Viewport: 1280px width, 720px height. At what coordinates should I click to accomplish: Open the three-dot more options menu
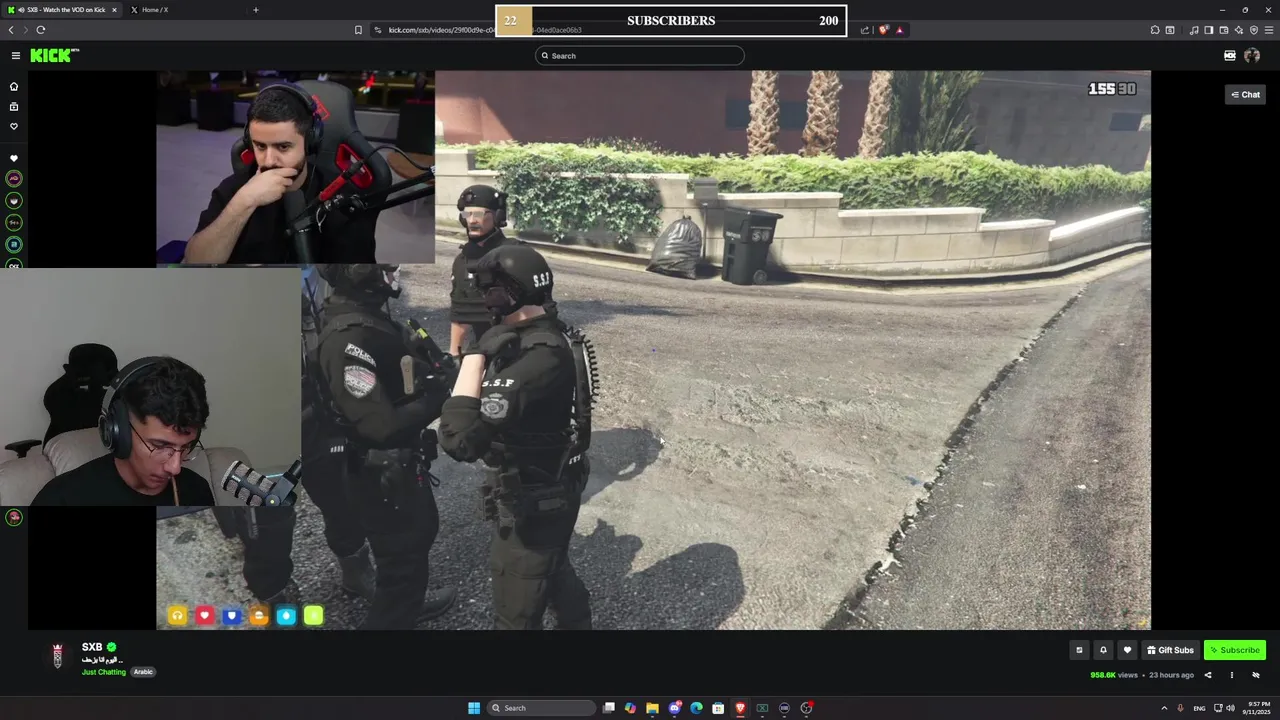pos(1232,675)
